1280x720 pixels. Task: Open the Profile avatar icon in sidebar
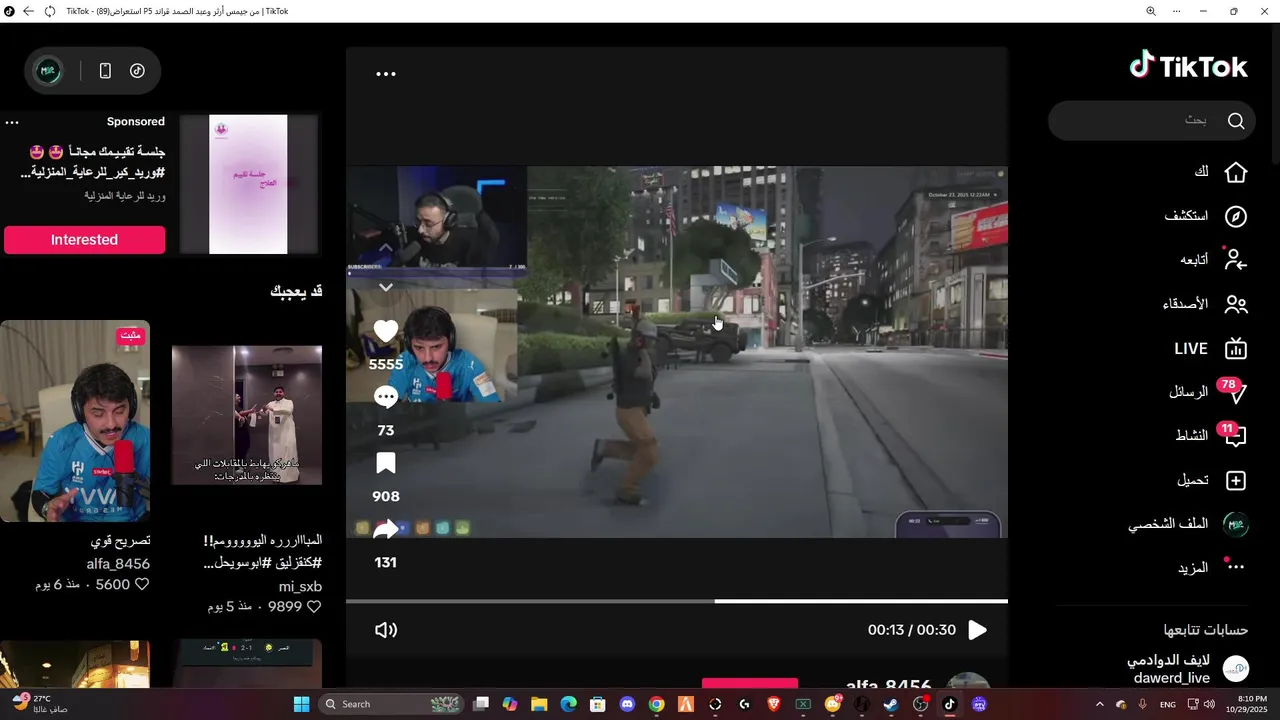click(1236, 524)
